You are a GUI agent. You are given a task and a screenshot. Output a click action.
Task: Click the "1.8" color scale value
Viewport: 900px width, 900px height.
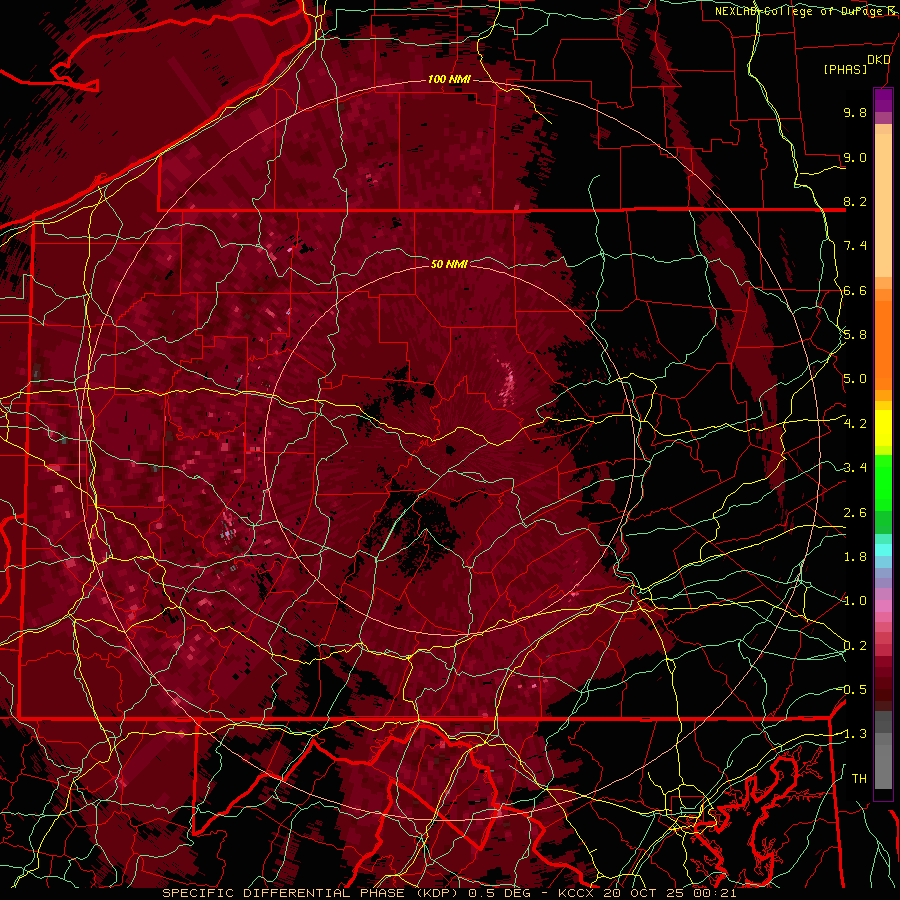tap(855, 557)
